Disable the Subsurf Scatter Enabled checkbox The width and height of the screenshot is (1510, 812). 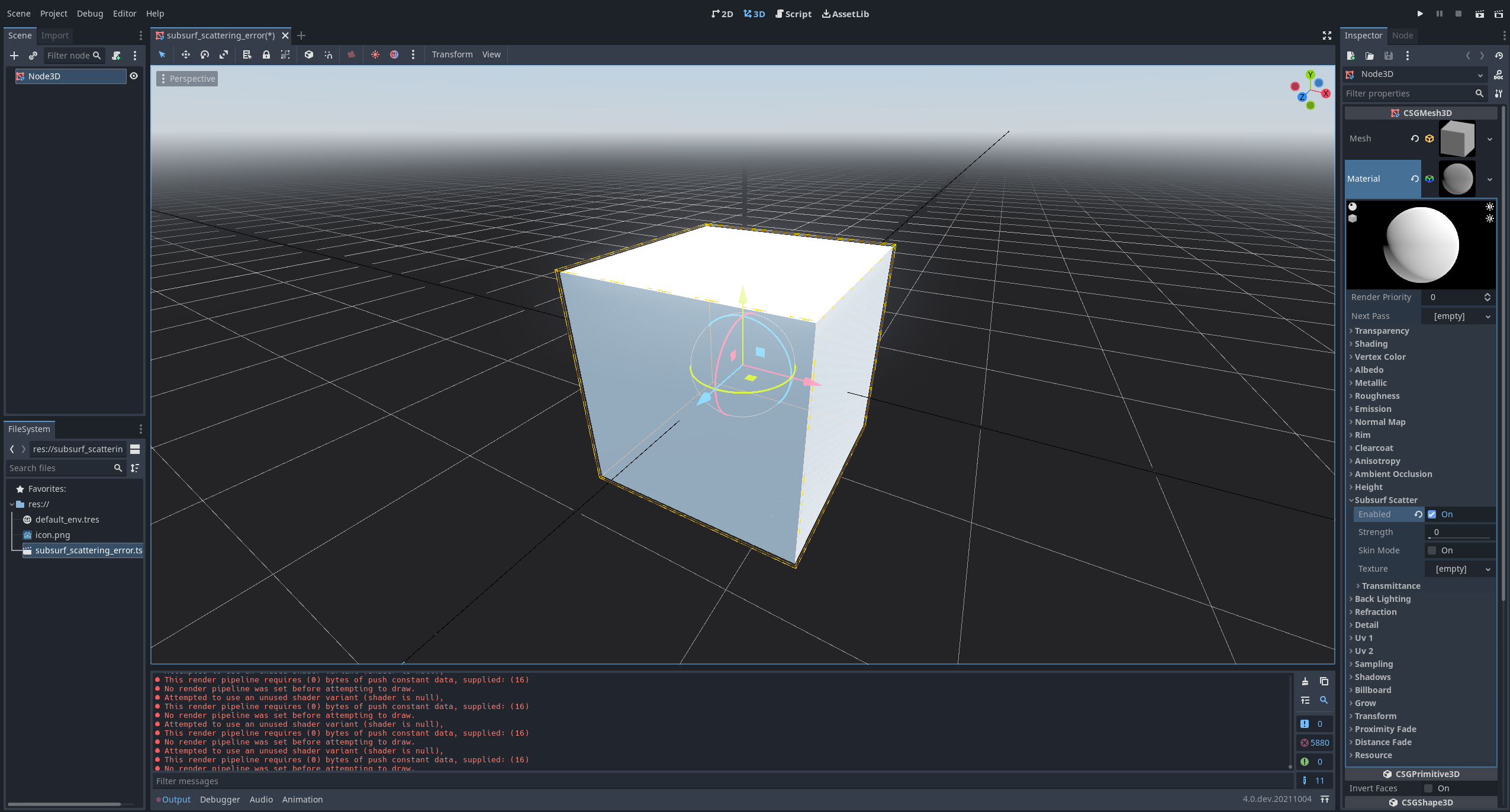(x=1432, y=514)
